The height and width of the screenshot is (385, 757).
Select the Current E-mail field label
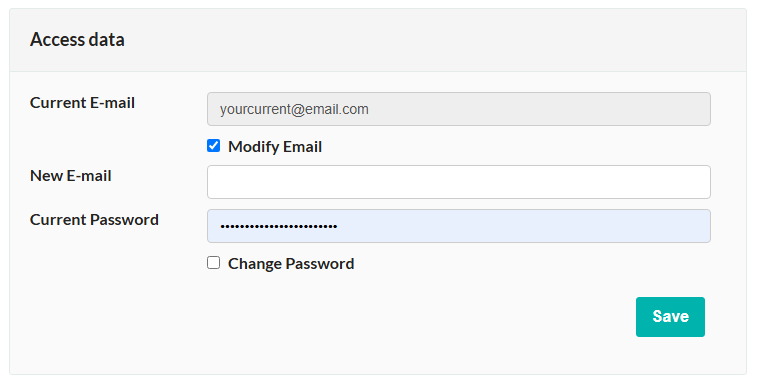coord(83,102)
